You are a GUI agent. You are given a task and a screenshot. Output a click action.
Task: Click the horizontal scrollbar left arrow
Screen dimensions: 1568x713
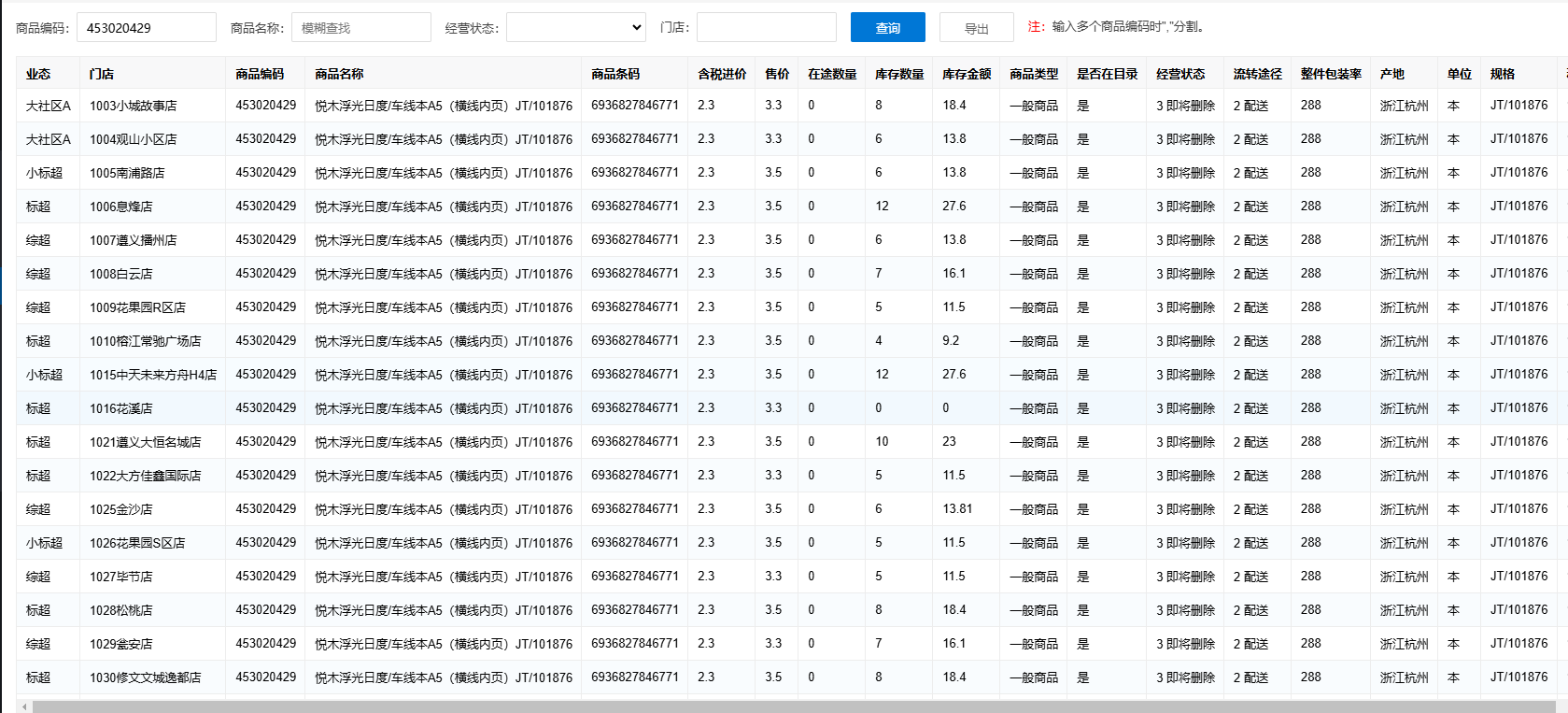pyautogui.click(x=24, y=706)
